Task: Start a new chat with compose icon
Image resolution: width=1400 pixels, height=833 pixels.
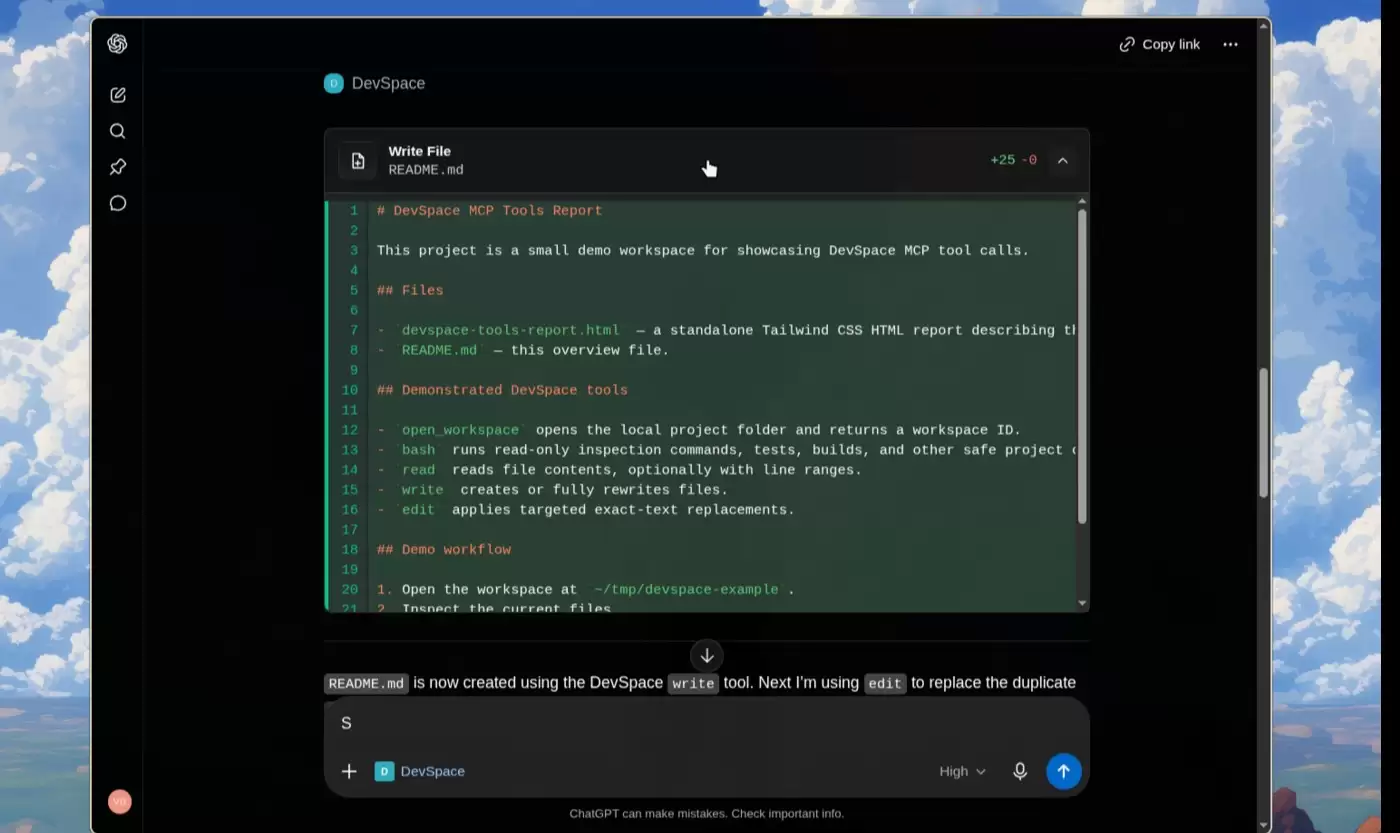Action: click(x=117, y=95)
